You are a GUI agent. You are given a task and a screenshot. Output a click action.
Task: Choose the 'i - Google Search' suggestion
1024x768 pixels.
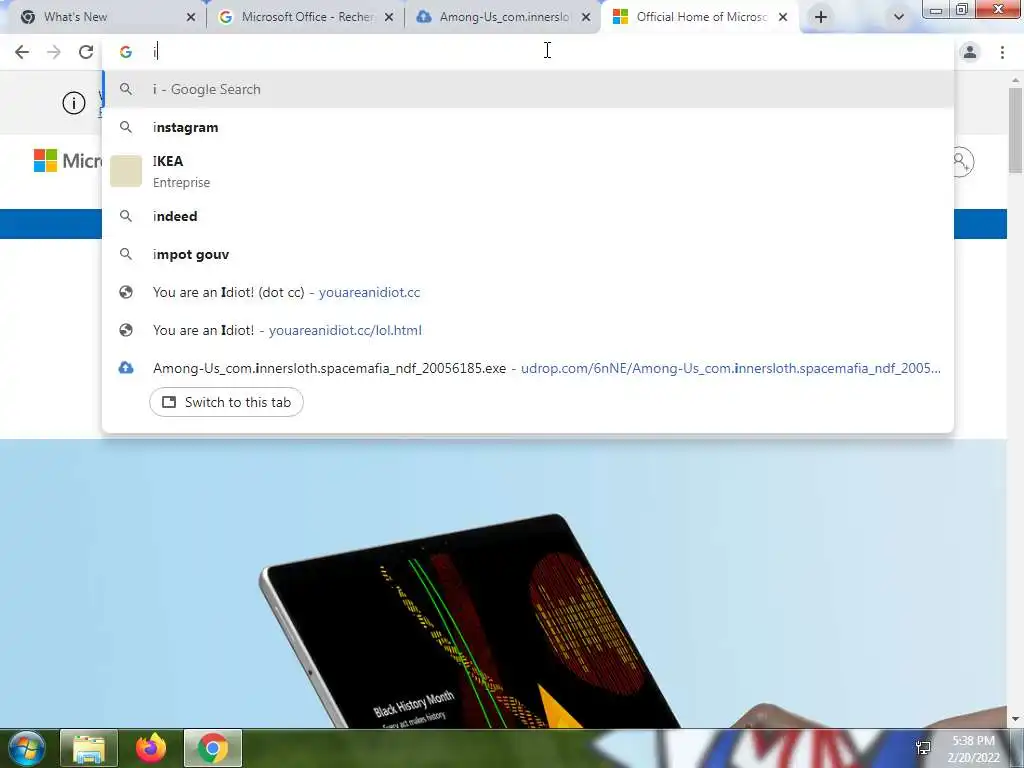pos(528,89)
